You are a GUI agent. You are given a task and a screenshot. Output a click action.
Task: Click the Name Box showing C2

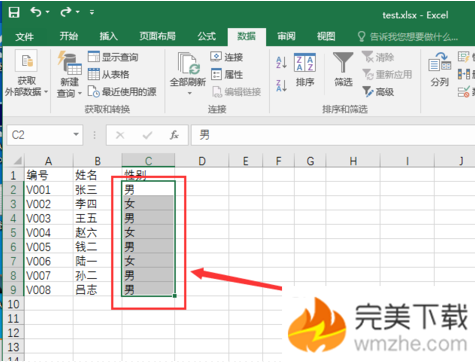39,135
